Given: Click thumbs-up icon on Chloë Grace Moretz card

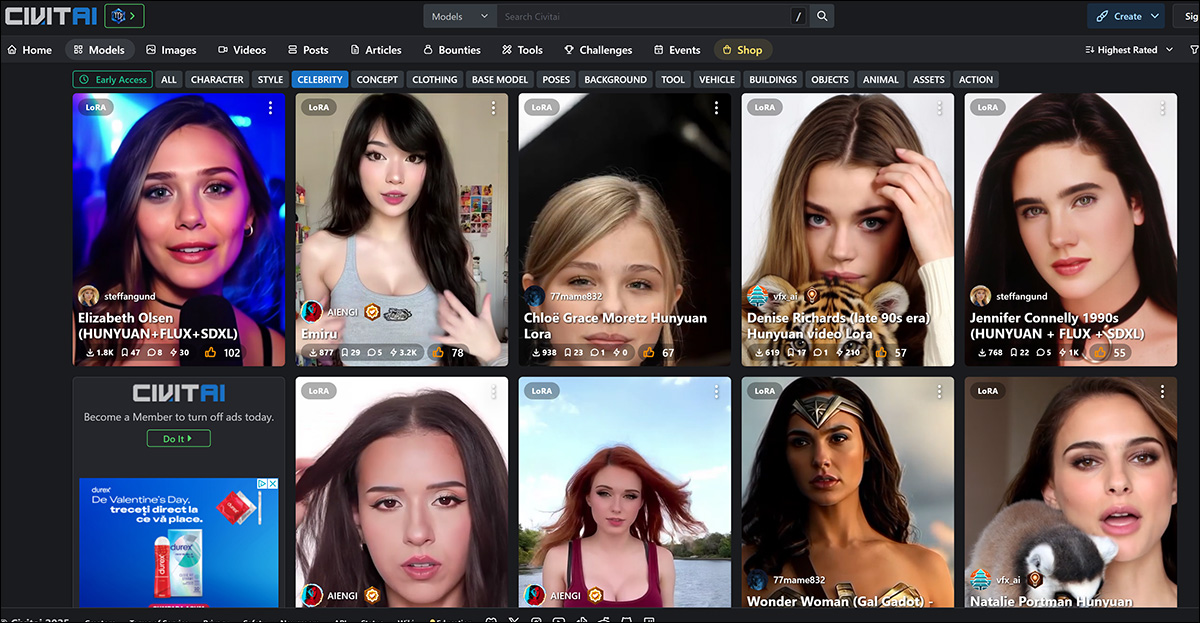Looking at the screenshot, I should (x=649, y=353).
